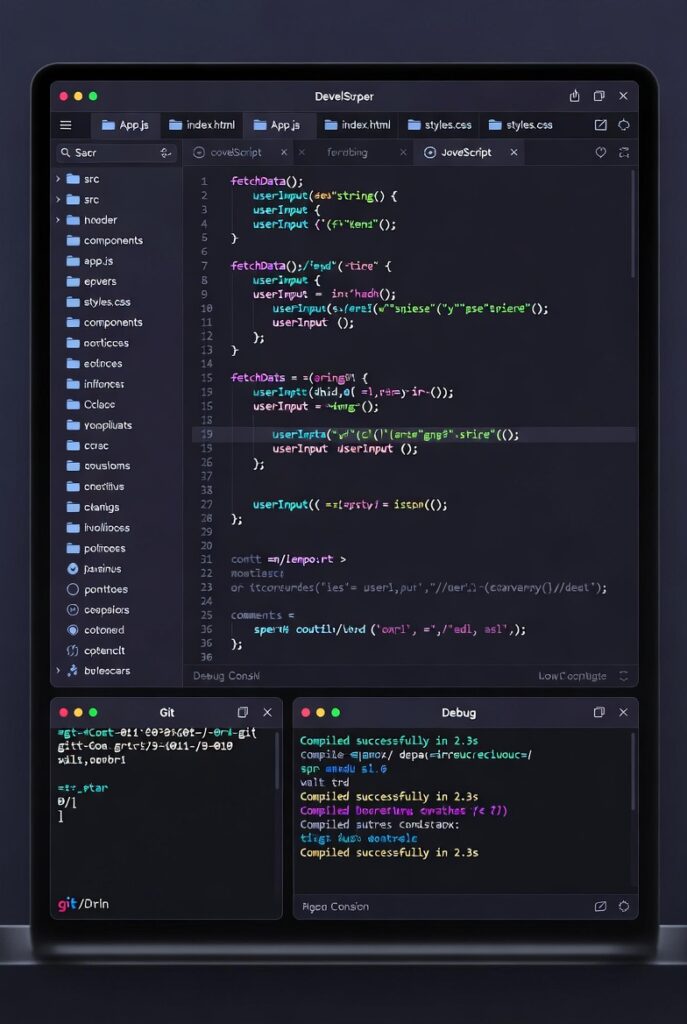Open the LowCopligte dropdown in the editor footer
The image size is (687, 1024).
583,676
